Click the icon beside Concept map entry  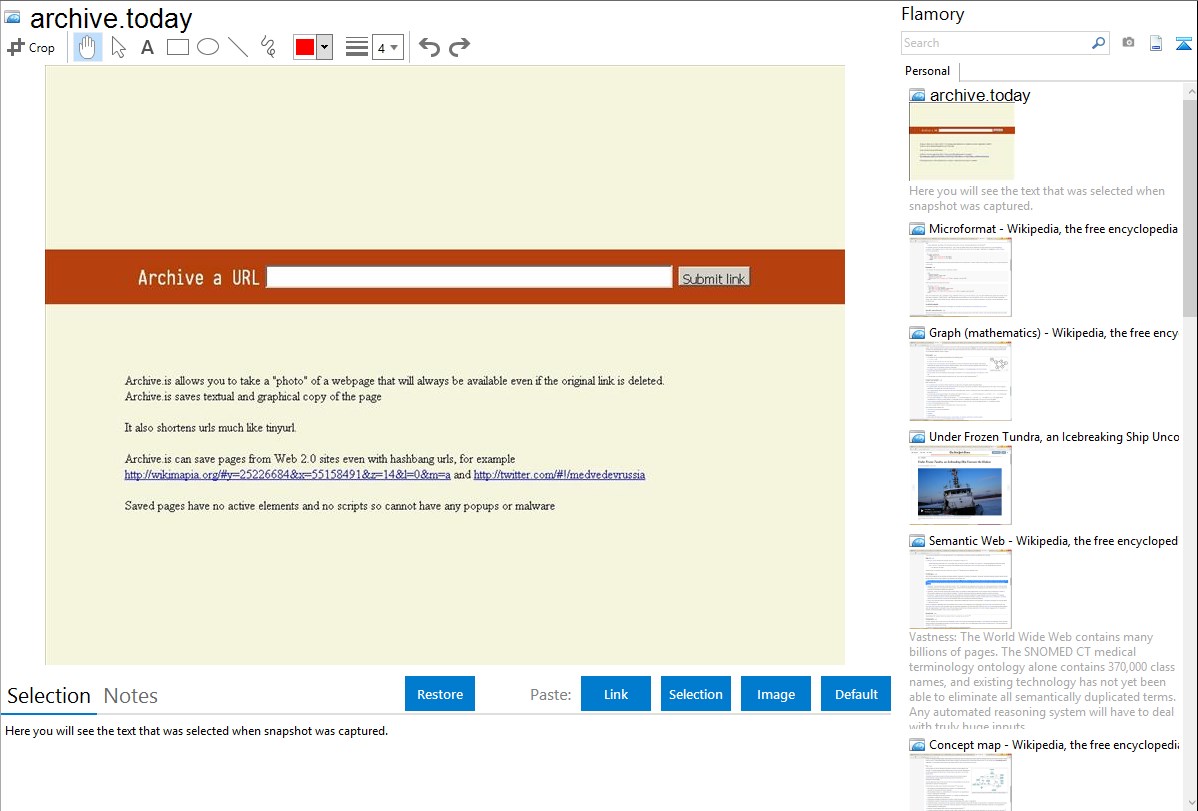pyautogui.click(x=918, y=744)
